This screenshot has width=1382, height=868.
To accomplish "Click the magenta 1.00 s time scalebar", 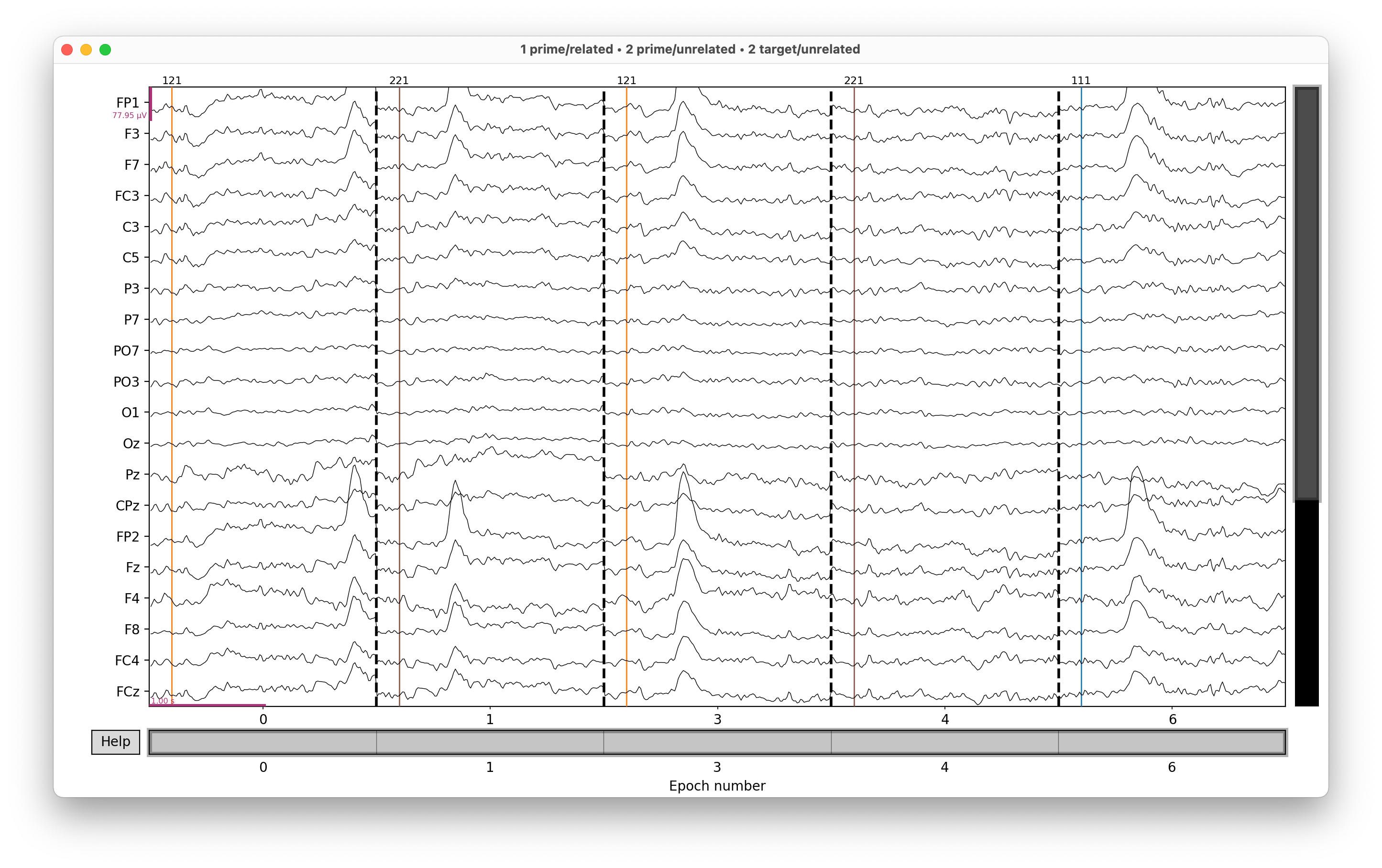I will point(207,705).
